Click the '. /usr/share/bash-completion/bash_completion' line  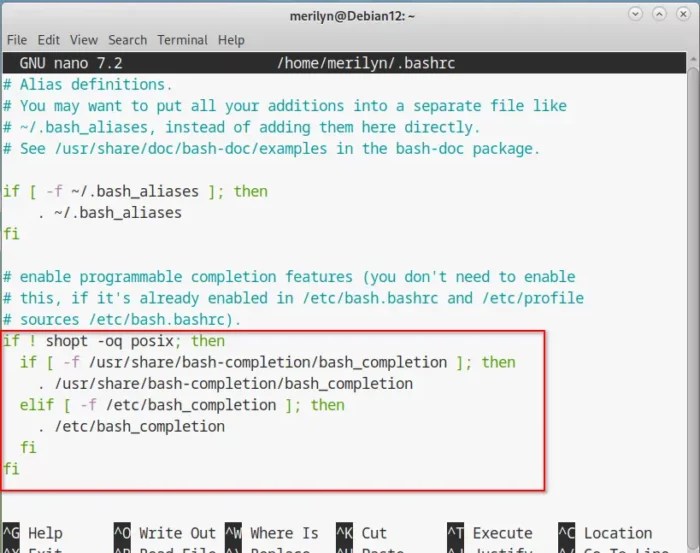tap(225, 384)
